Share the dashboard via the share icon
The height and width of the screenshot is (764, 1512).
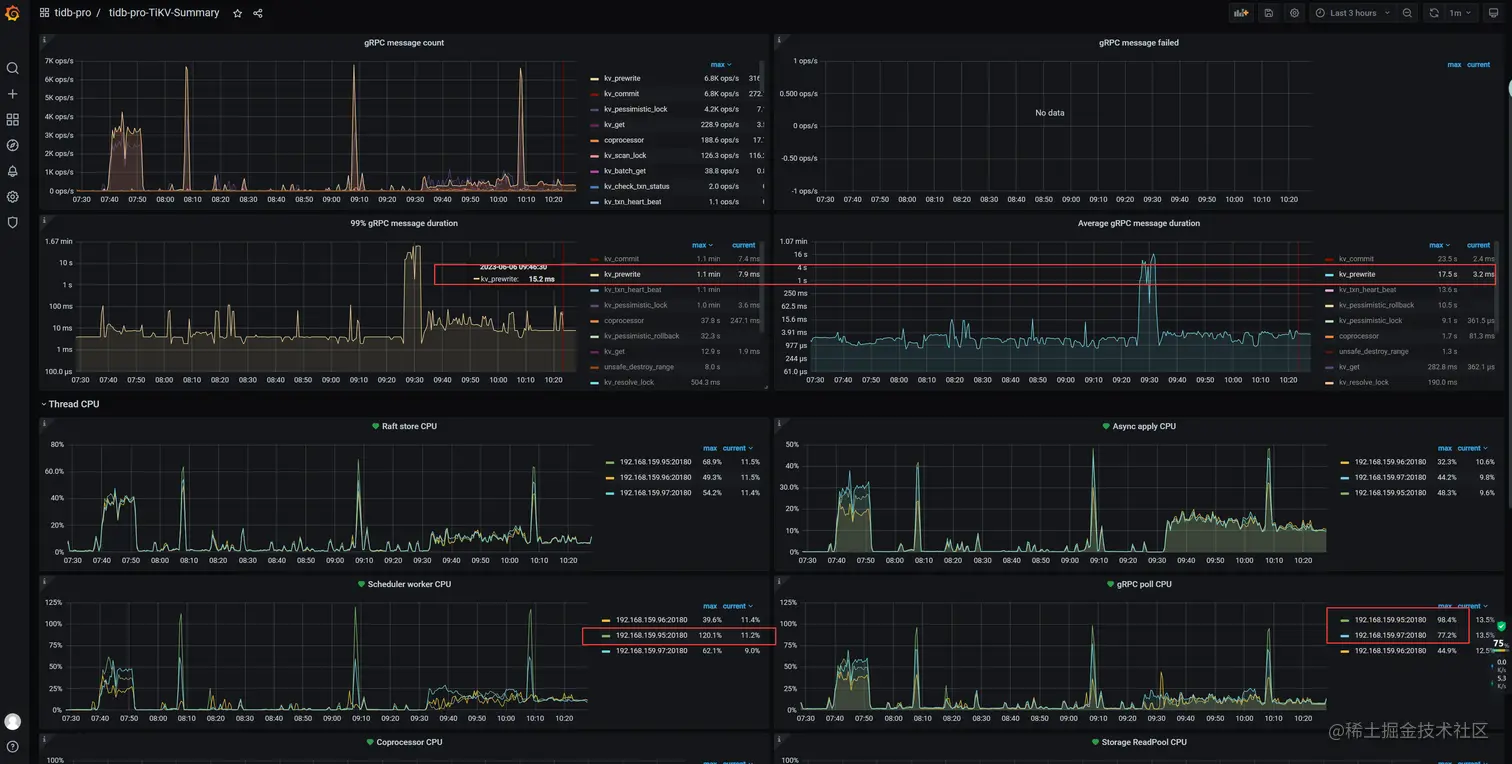258,13
